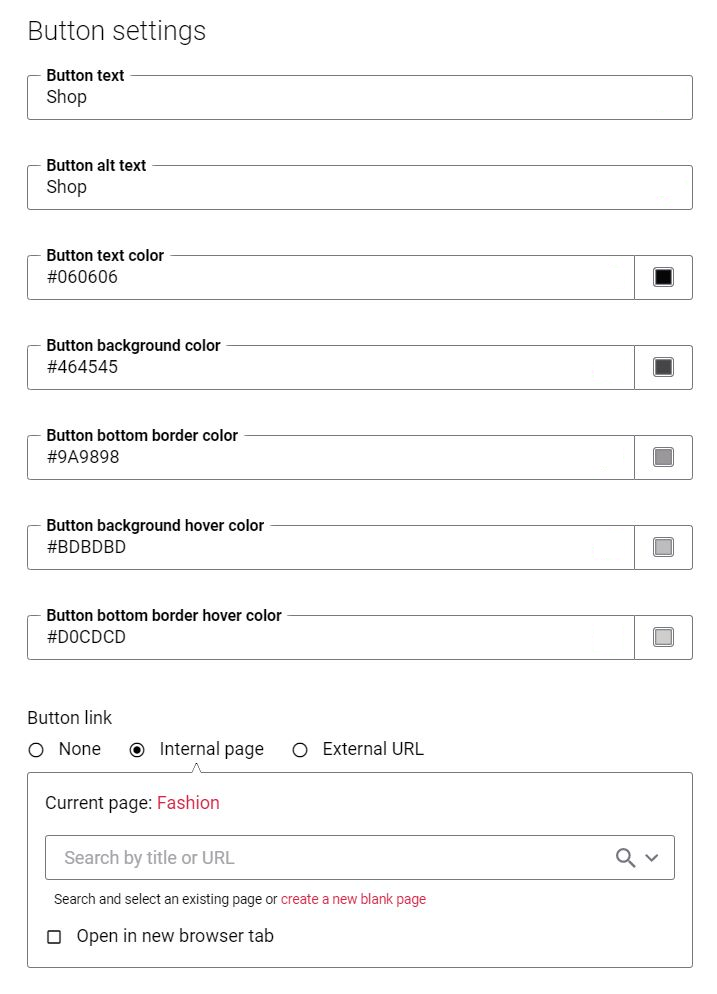
Task: Expand the page search dropdown chevron
Action: (652, 858)
